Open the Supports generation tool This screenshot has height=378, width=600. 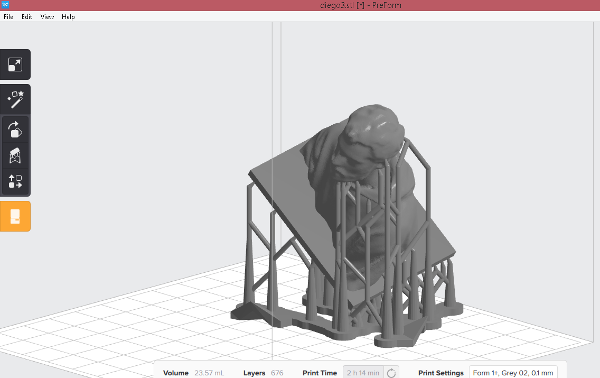coord(15,156)
